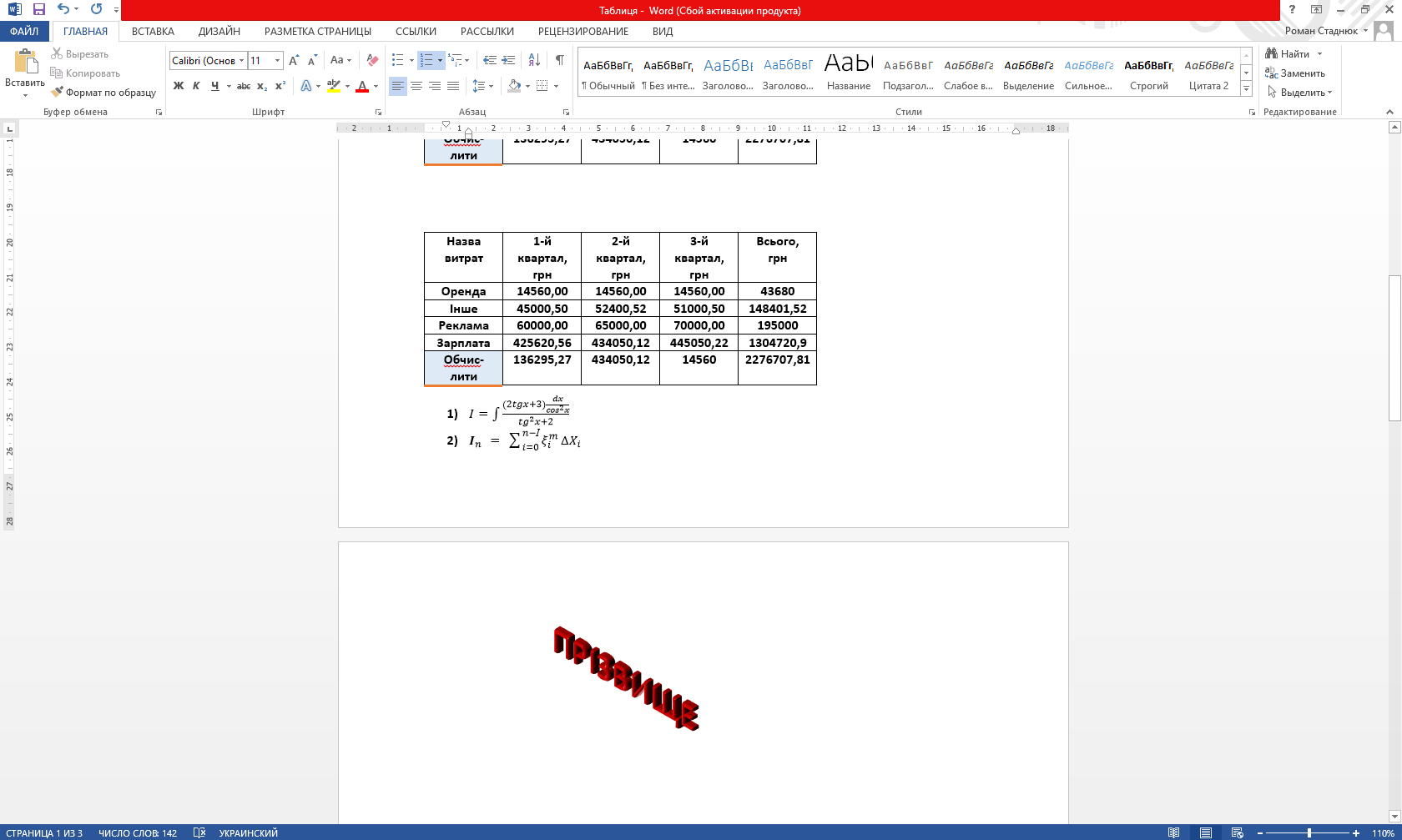The image size is (1402, 840).
Task: Click the Вырезать (Cut) button
Action: point(79,53)
